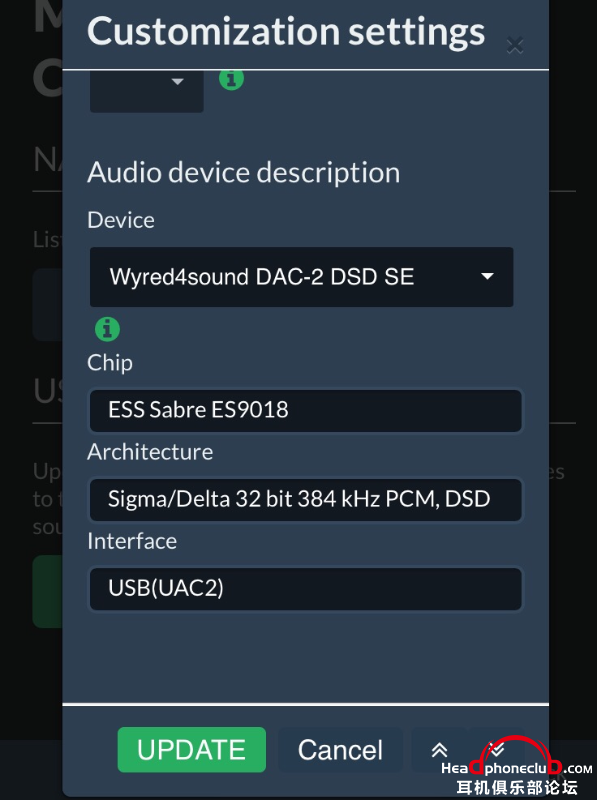597x800 pixels.
Task: Click the arrow on the Device dropdown
Action: [487, 277]
